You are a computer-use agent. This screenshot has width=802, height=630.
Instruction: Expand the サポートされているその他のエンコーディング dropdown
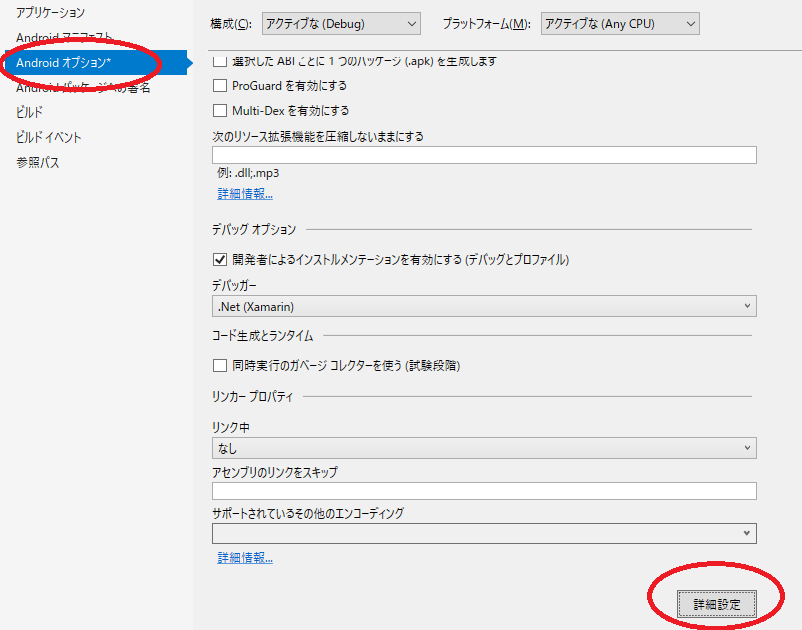pyautogui.click(x=484, y=533)
